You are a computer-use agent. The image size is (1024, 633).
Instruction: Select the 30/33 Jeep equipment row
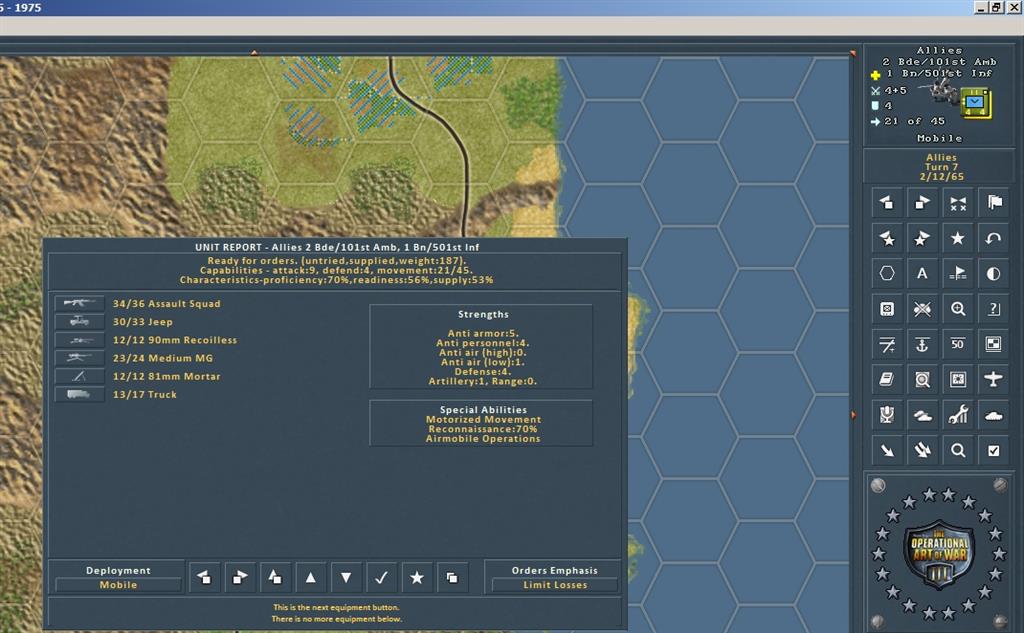pyautogui.click(x=142, y=322)
